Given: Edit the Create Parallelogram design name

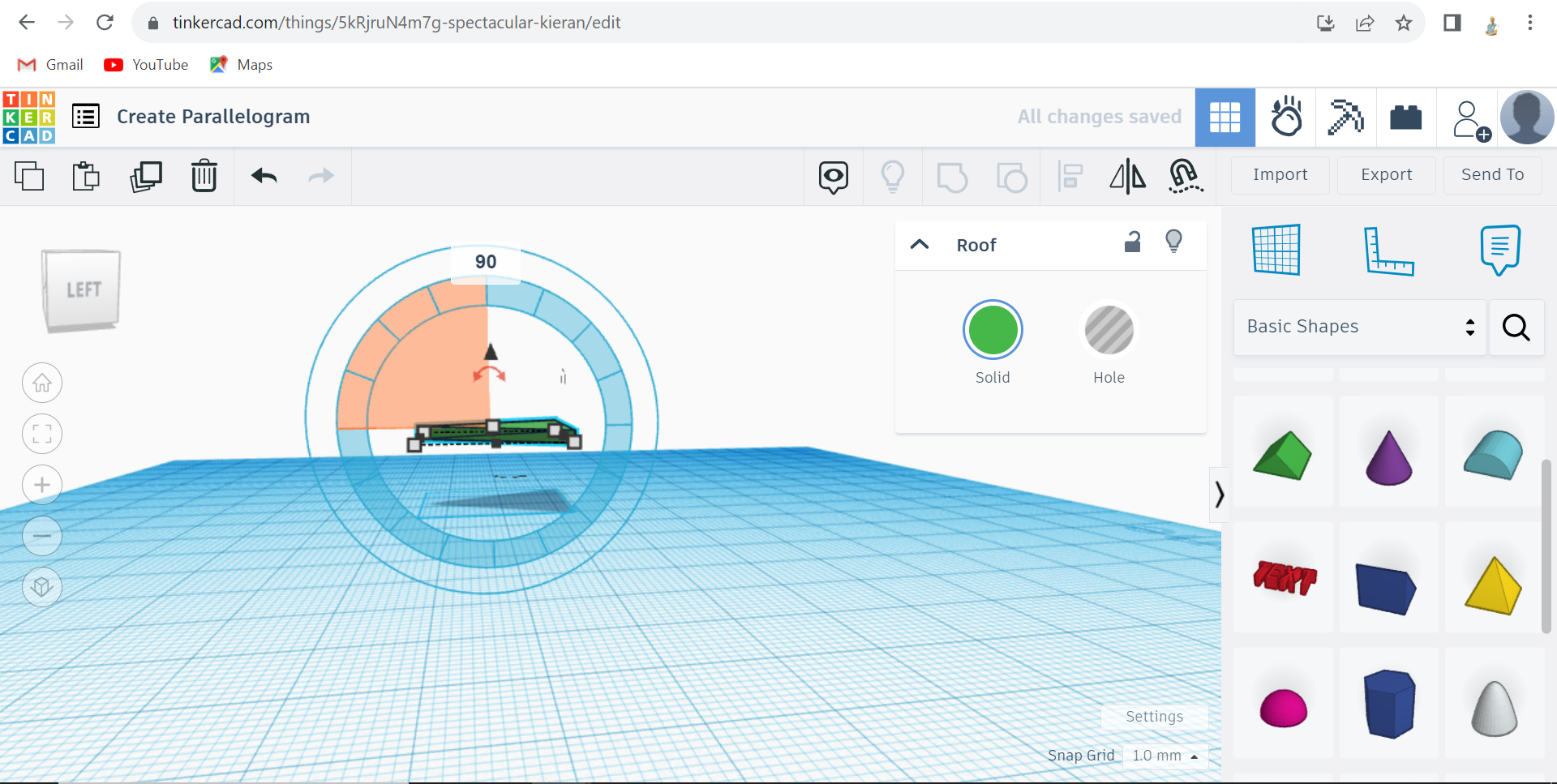Looking at the screenshot, I should tap(213, 117).
